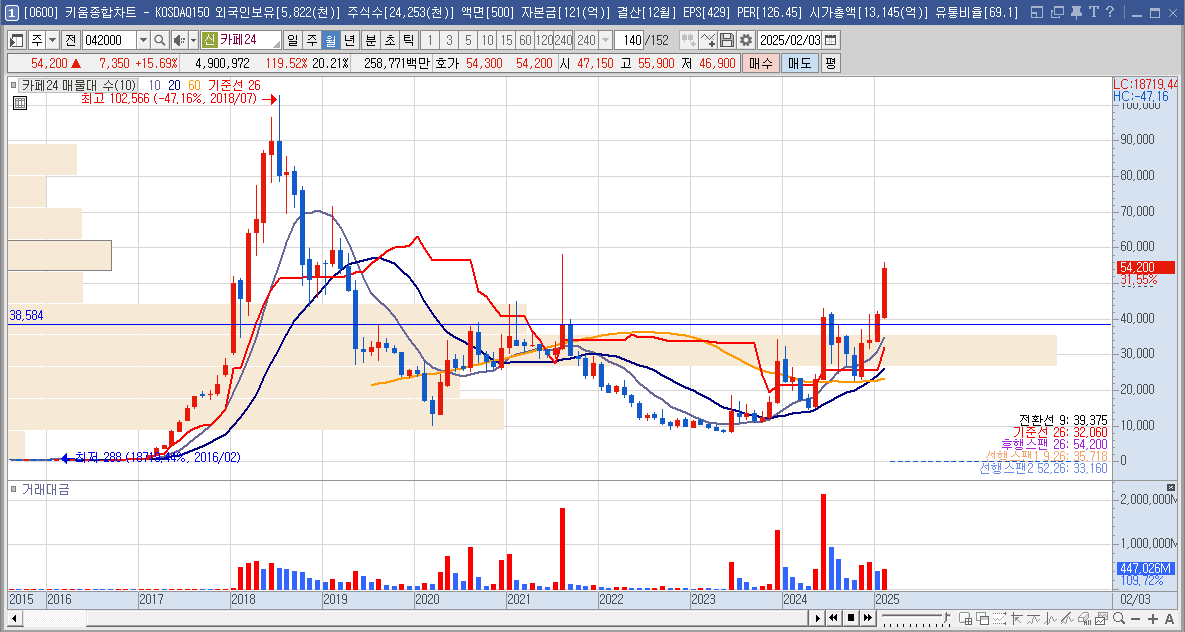Select the 10 interval button
The image size is (1185, 632).
487,40
